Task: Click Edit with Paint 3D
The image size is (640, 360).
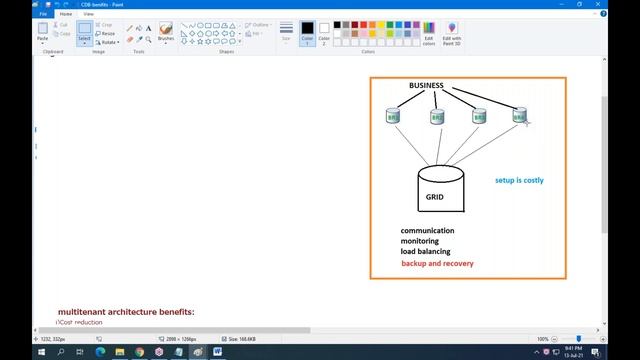Action: coord(451,34)
